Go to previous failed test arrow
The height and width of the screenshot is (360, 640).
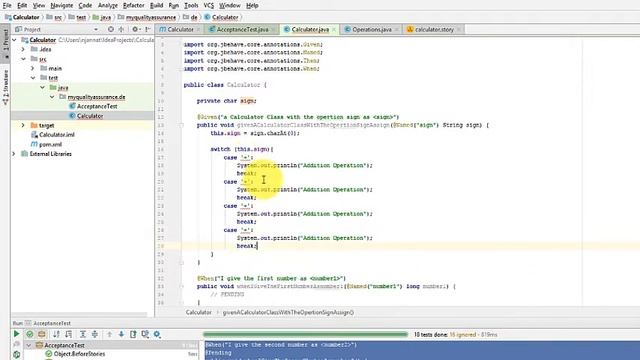click(x=109, y=334)
